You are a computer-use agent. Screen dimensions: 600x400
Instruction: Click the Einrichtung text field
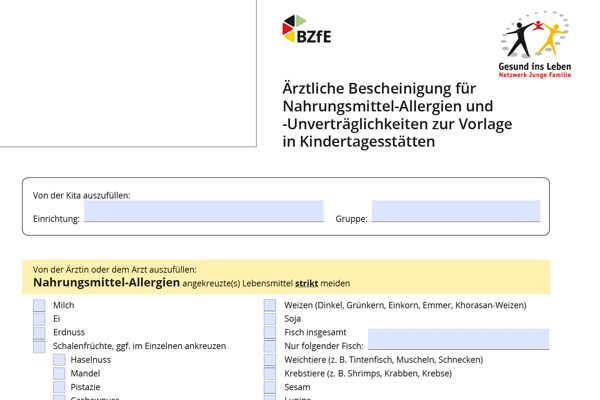[203, 212]
